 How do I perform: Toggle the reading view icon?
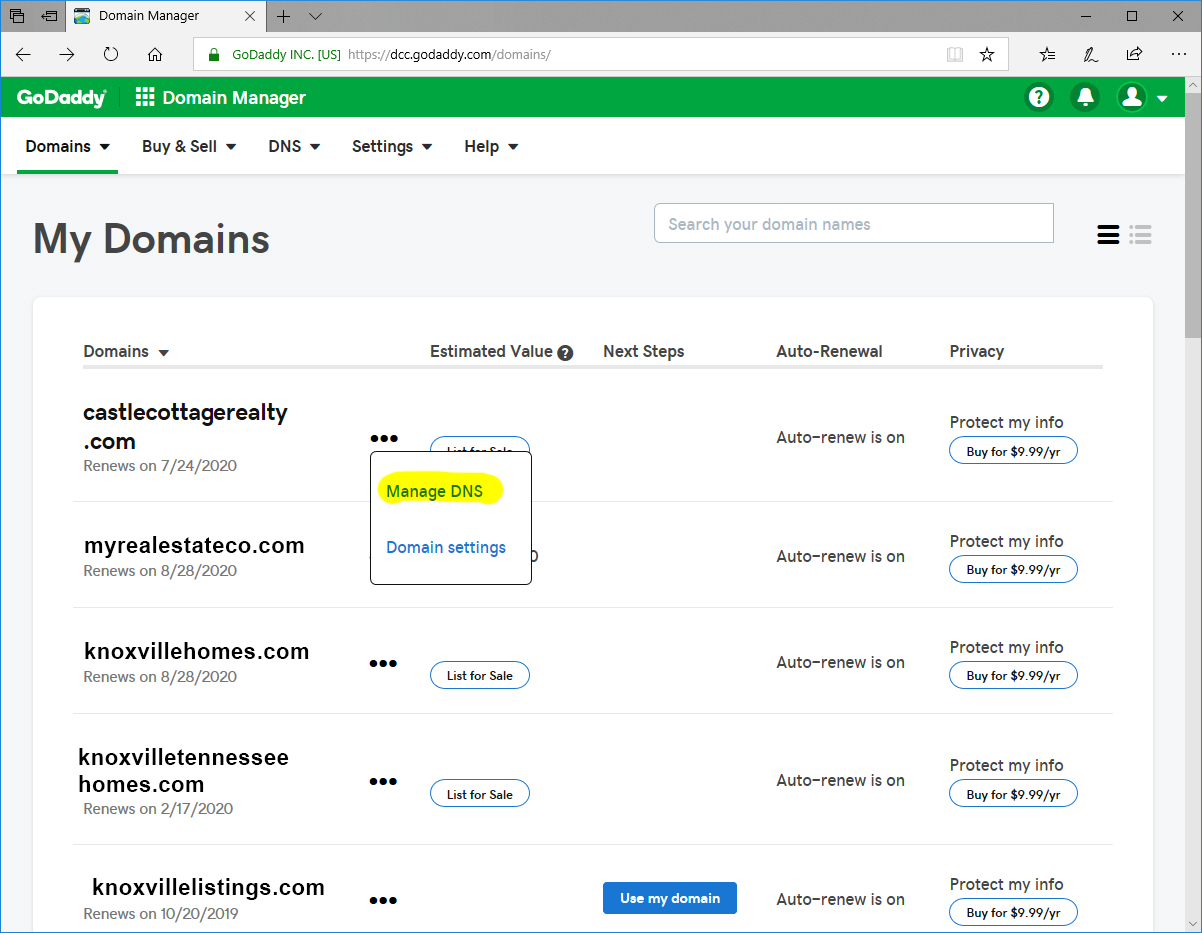955,54
